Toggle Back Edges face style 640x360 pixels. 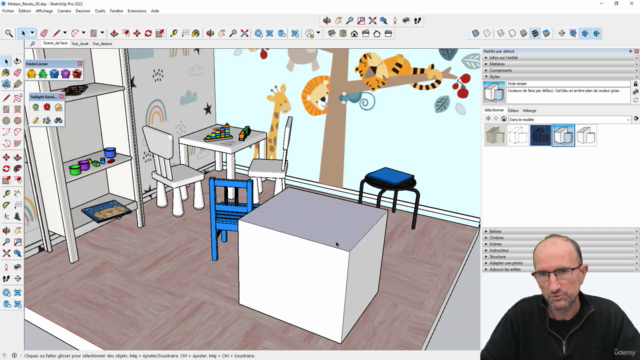487,33
